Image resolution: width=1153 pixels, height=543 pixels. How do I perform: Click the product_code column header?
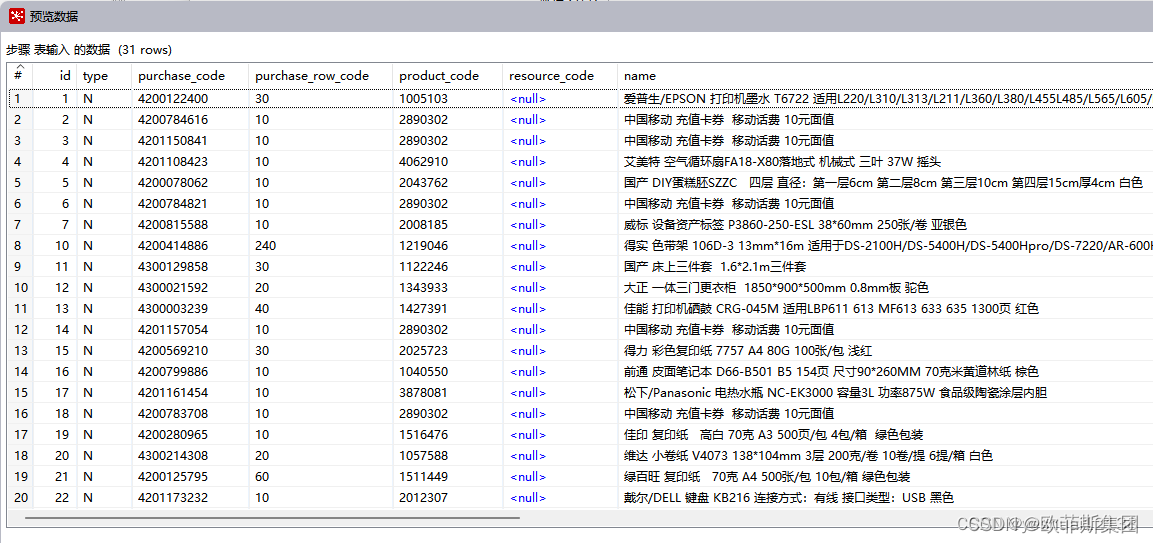click(x=449, y=75)
